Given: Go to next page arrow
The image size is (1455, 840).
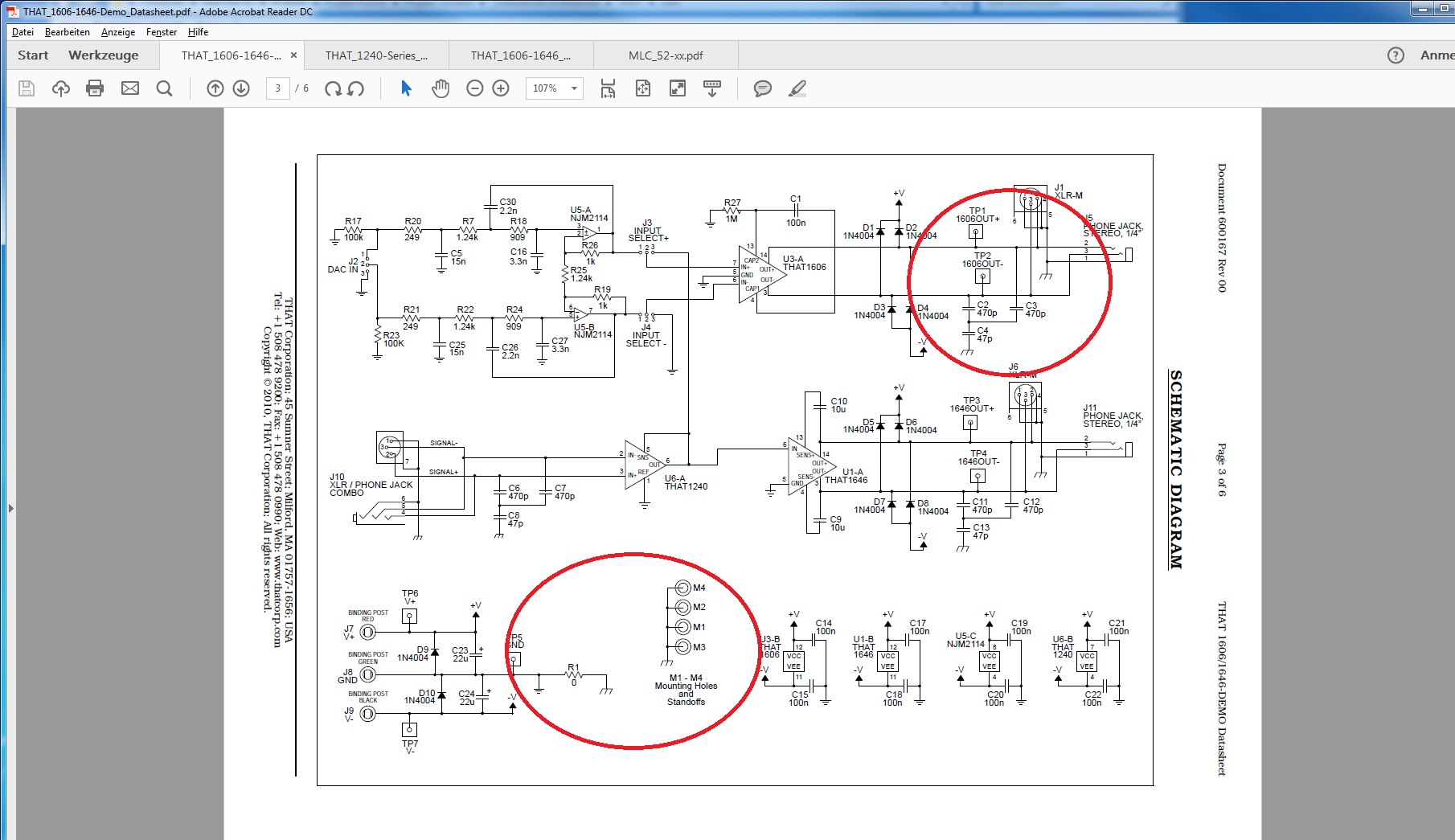Looking at the screenshot, I should point(241,88).
